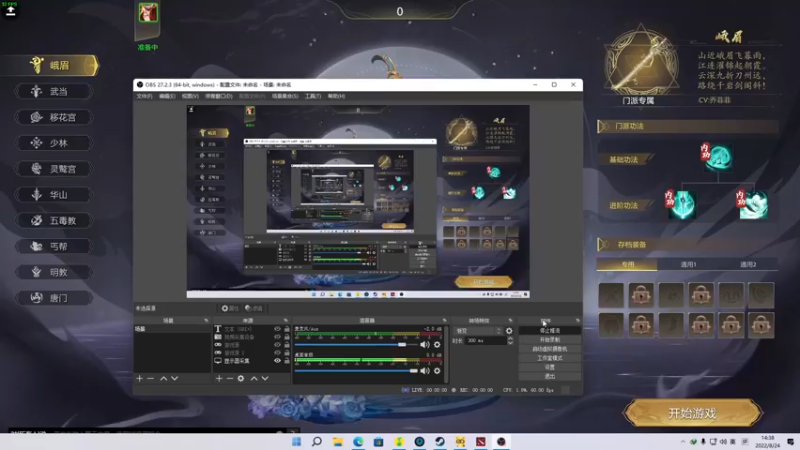Click the 属性 properties gear button in OBS
This screenshot has height=450, width=800.
click(230, 308)
